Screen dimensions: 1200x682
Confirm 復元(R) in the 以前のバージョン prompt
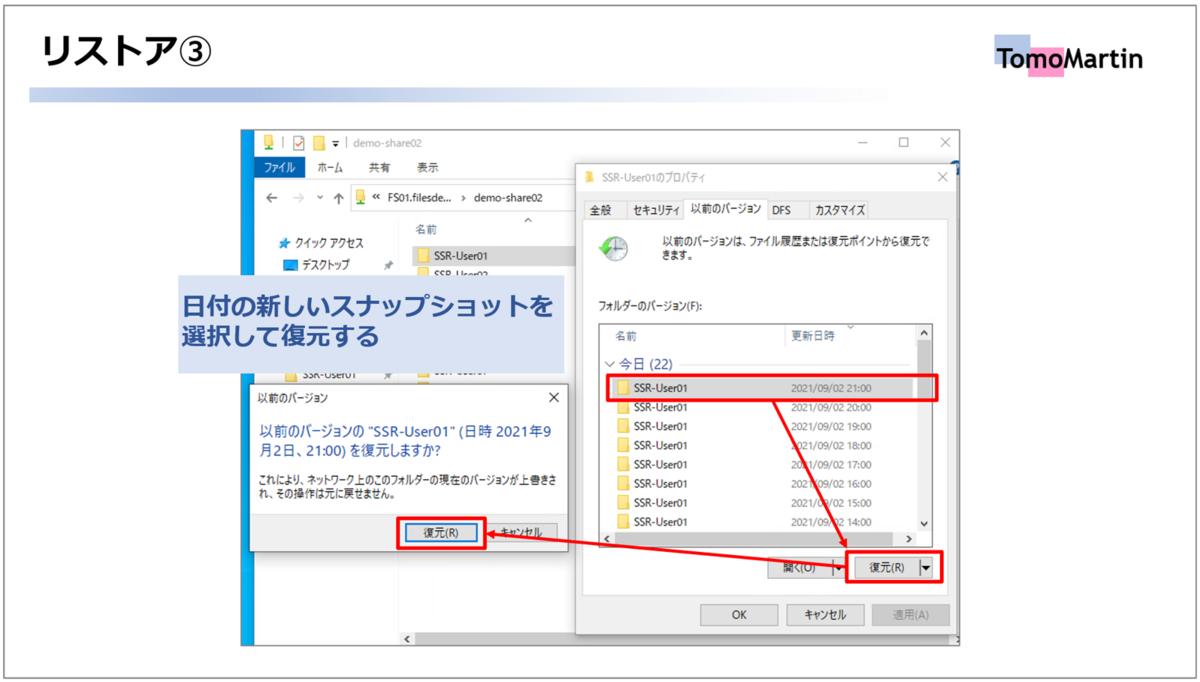[x=441, y=533]
